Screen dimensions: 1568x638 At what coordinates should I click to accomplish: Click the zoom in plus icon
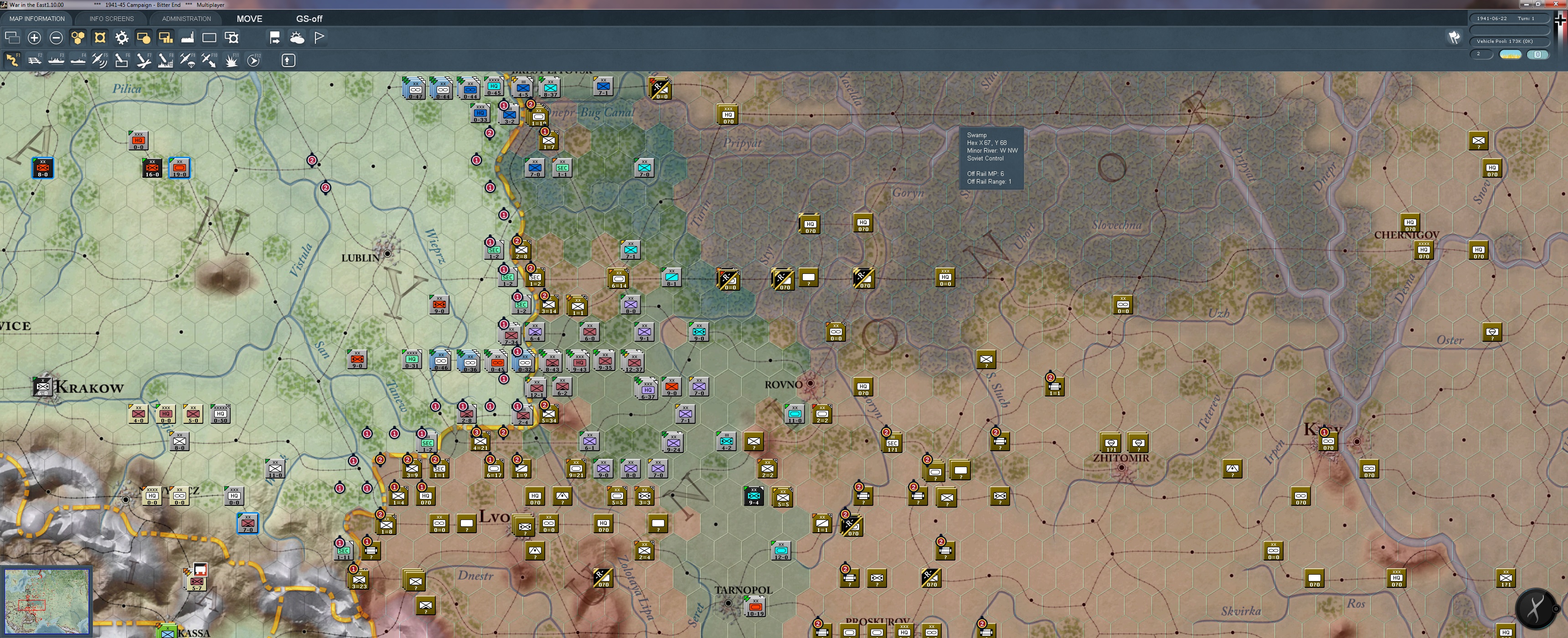pyautogui.click(x=34, y=38)
